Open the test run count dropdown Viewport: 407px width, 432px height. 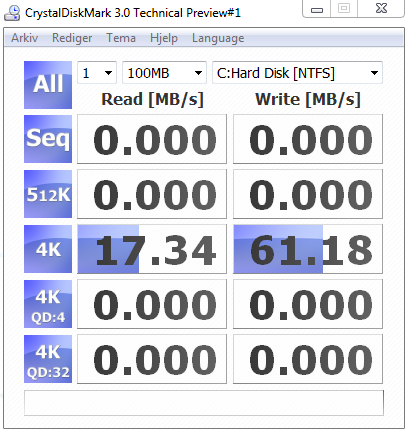click(97, 72)
